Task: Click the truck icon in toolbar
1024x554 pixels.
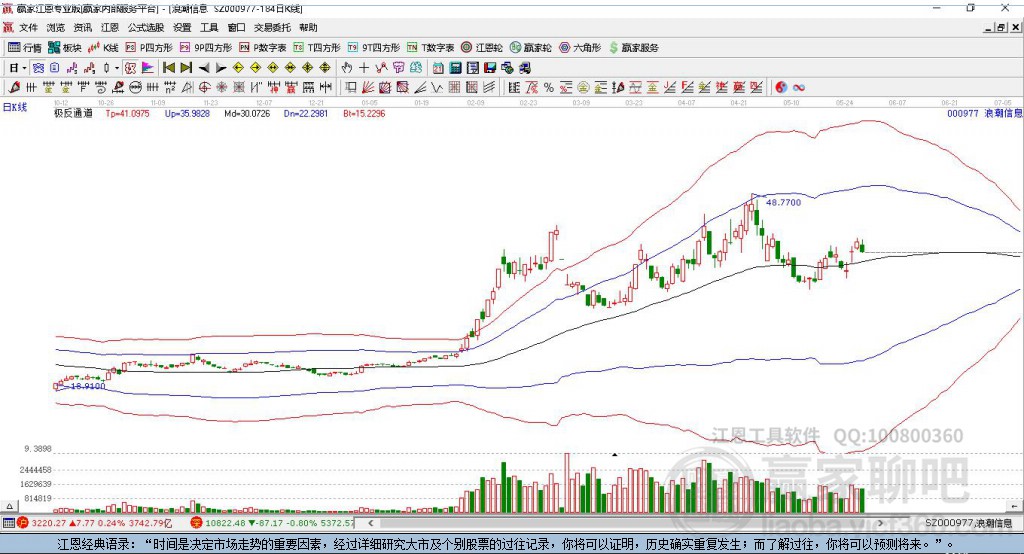Action: click(x=524, y=68)
